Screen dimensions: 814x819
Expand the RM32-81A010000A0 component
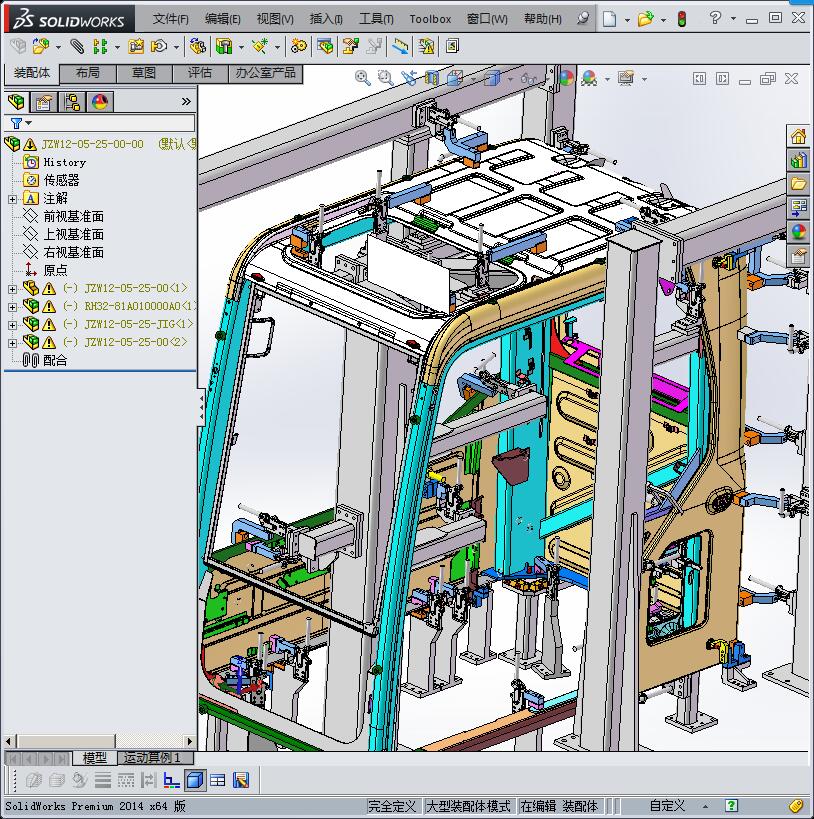click(12, 307)
